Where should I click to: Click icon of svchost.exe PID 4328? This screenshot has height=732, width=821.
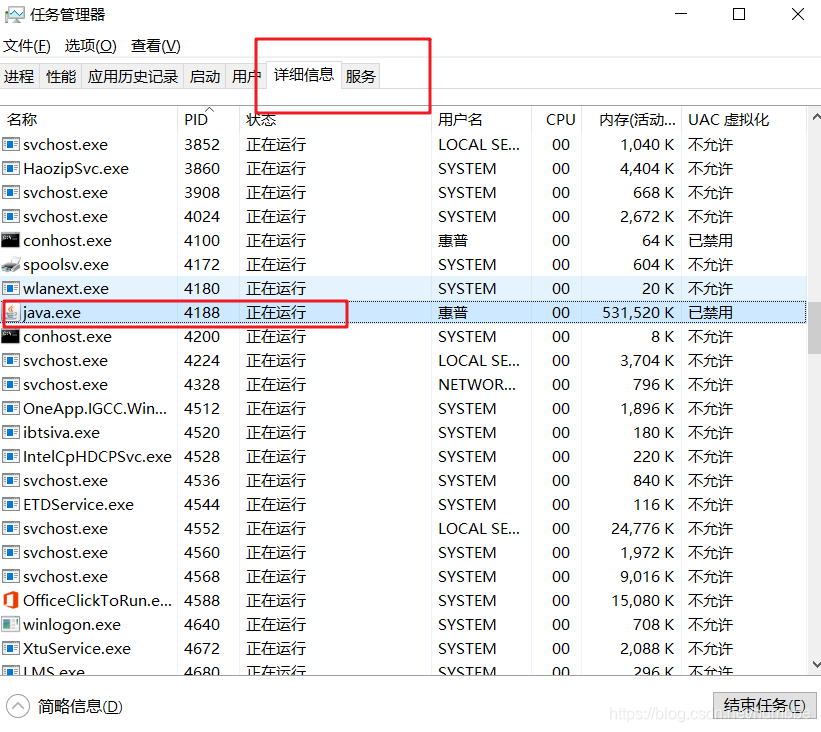(11, 384)
